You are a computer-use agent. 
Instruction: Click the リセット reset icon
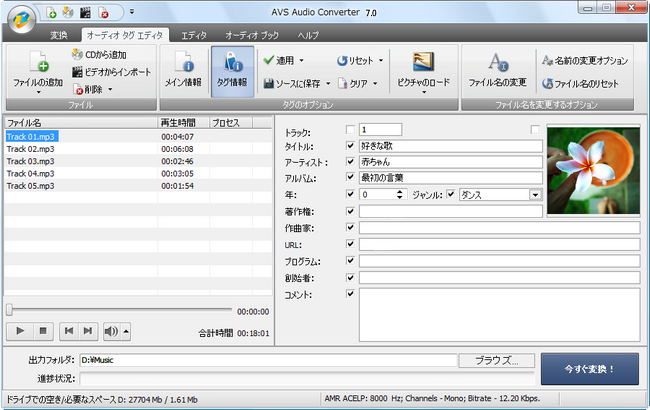coord(342,61)
